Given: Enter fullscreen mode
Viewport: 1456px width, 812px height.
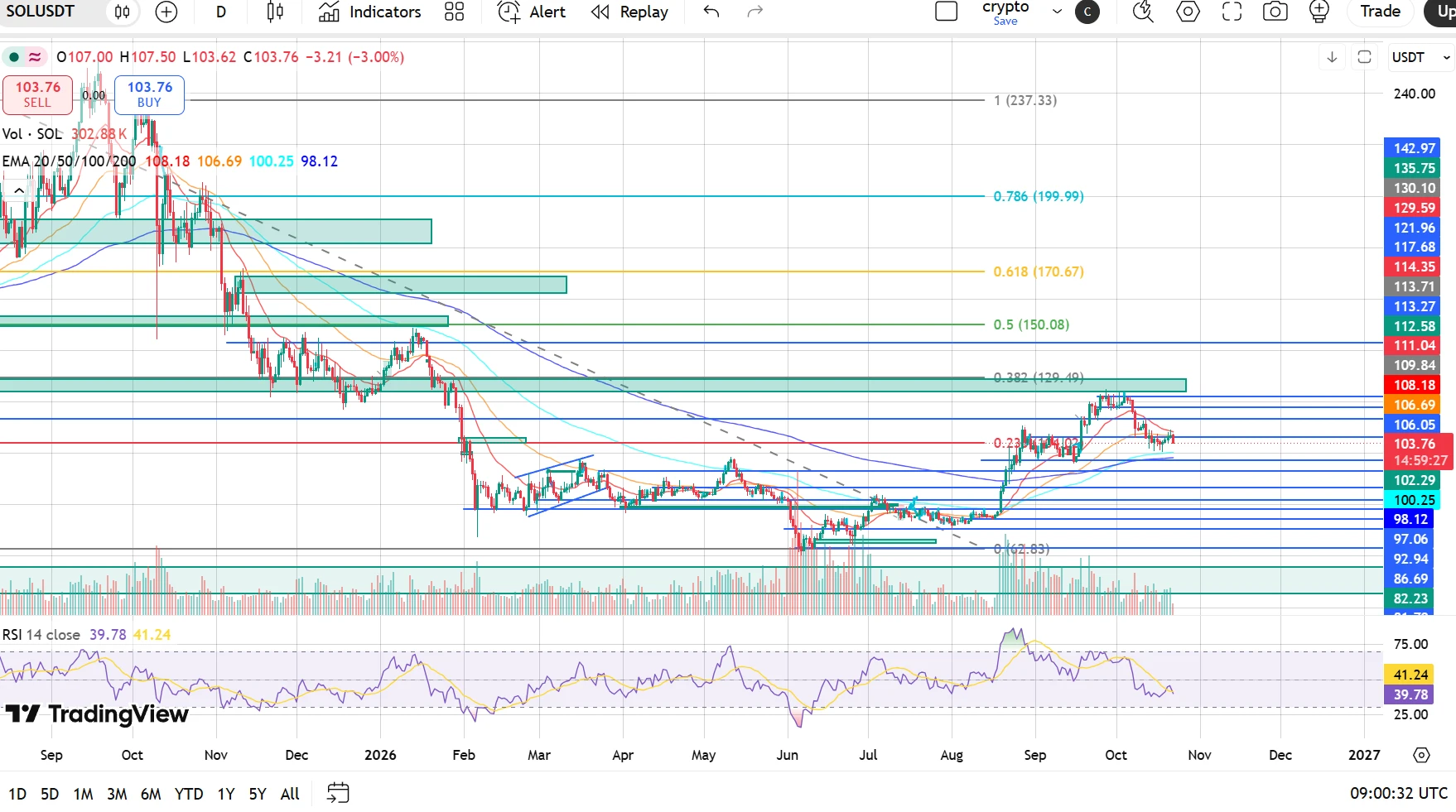Looking at the screenshot, I should 1232,12.
